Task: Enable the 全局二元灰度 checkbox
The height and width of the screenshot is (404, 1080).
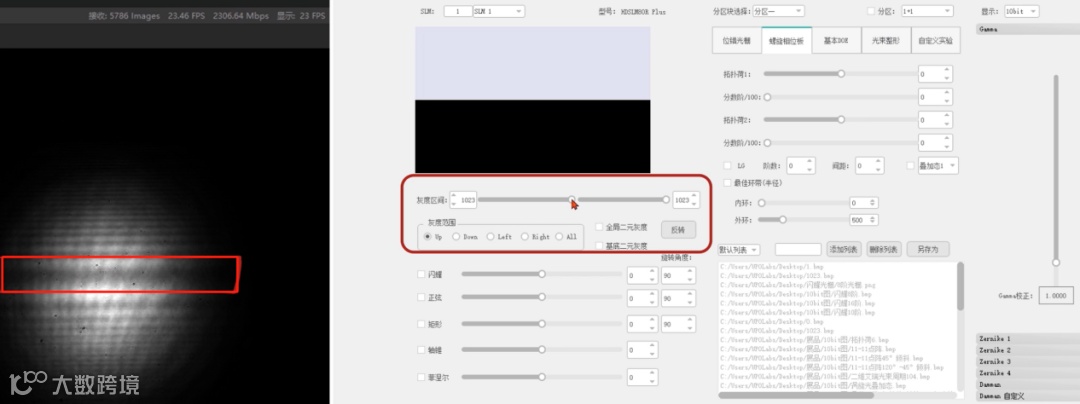Action: [x=599, y=226]
